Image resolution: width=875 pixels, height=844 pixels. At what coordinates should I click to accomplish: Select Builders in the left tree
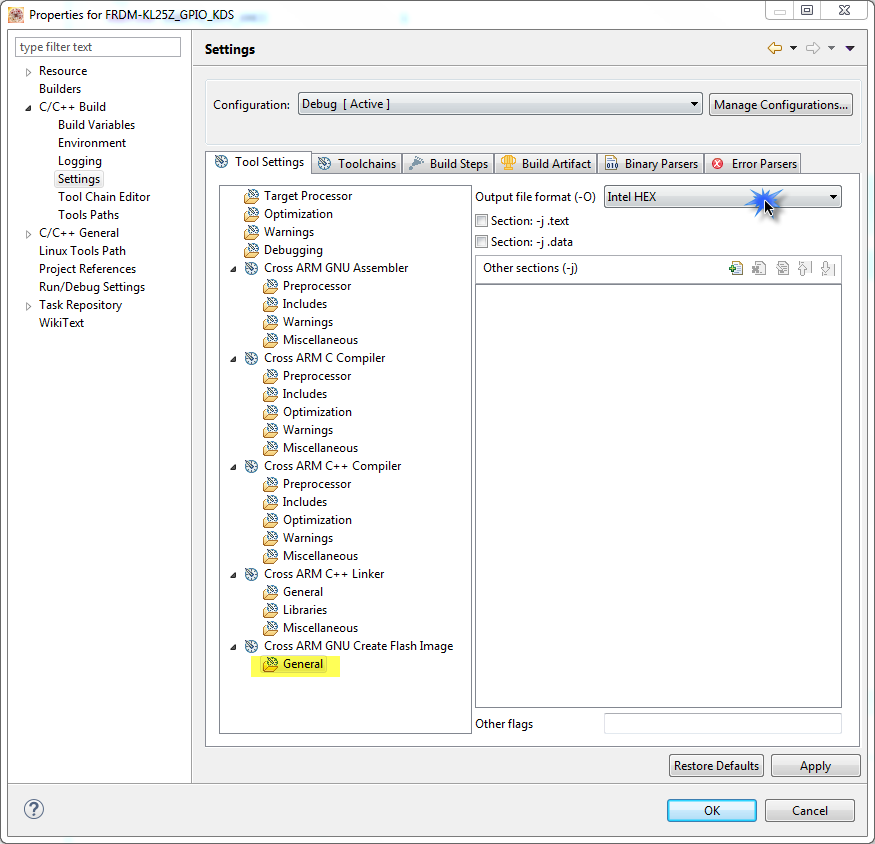(60, 89)
